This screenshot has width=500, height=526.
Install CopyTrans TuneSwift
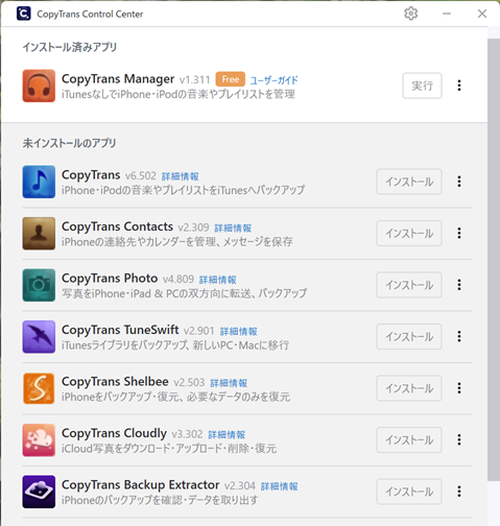tap(409, 336)
